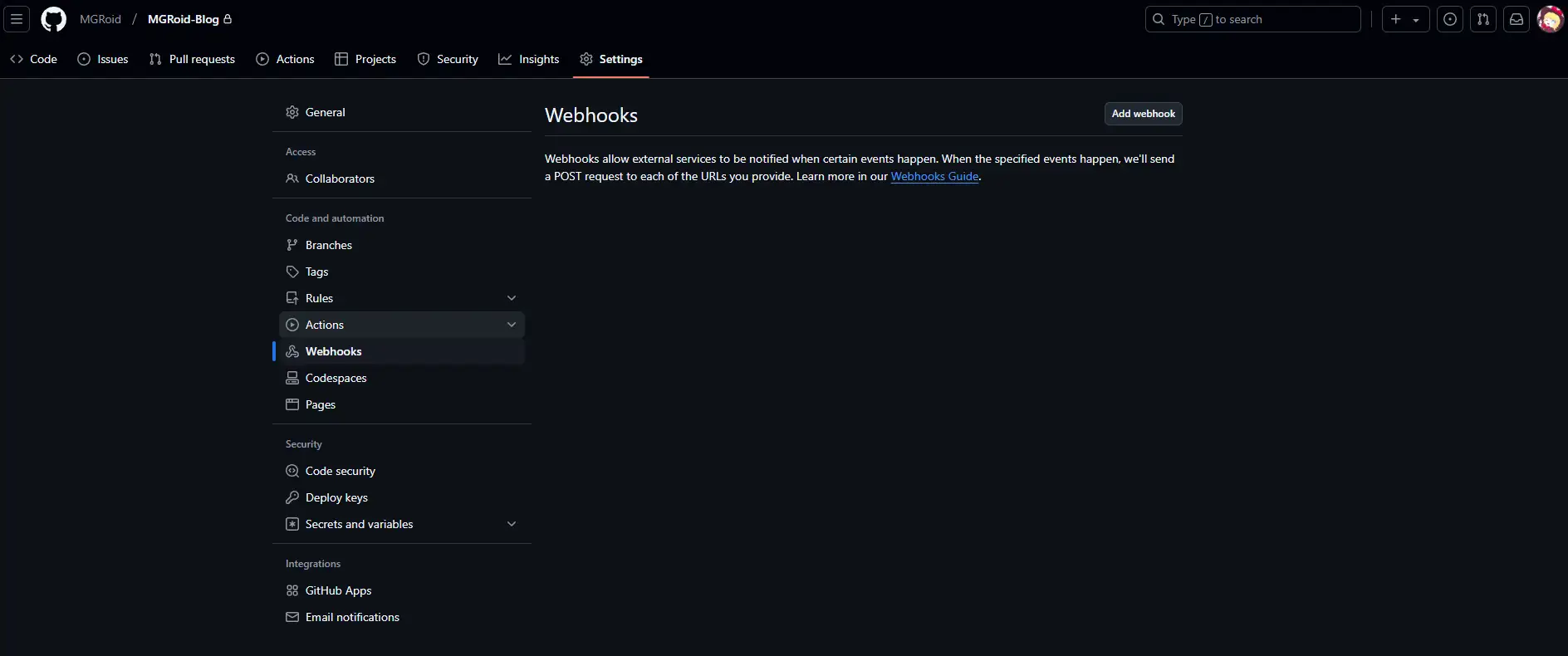
Task: Click the Add webhook button
Action: (1143, 114)
